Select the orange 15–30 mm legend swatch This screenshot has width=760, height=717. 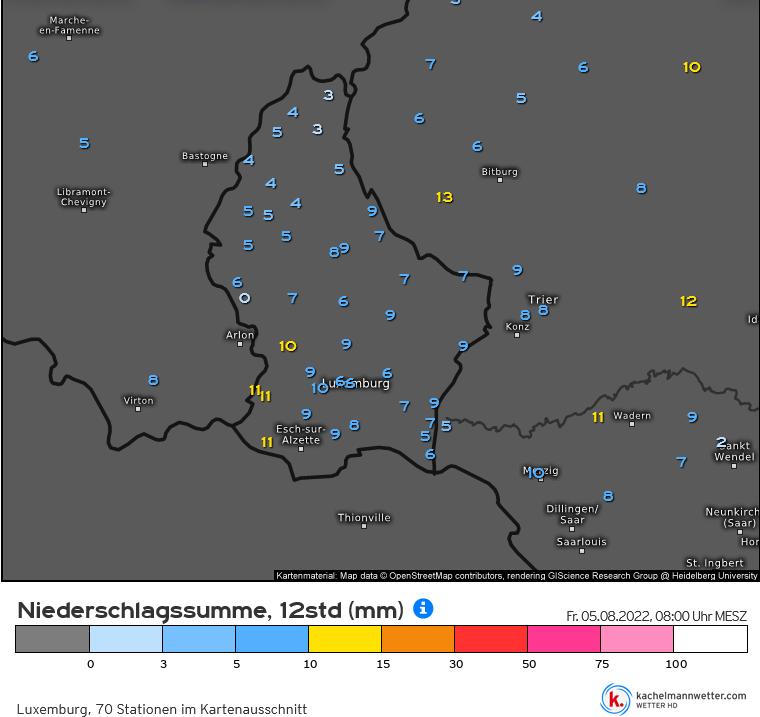(x=418, y=639)
